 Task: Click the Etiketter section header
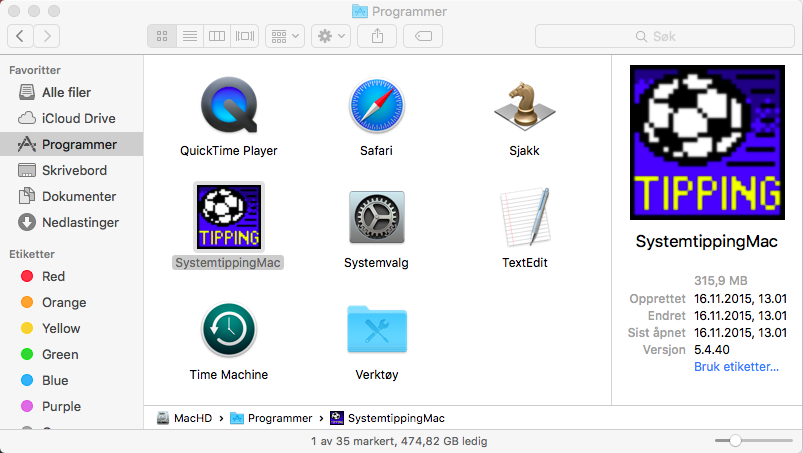(32, 254)
